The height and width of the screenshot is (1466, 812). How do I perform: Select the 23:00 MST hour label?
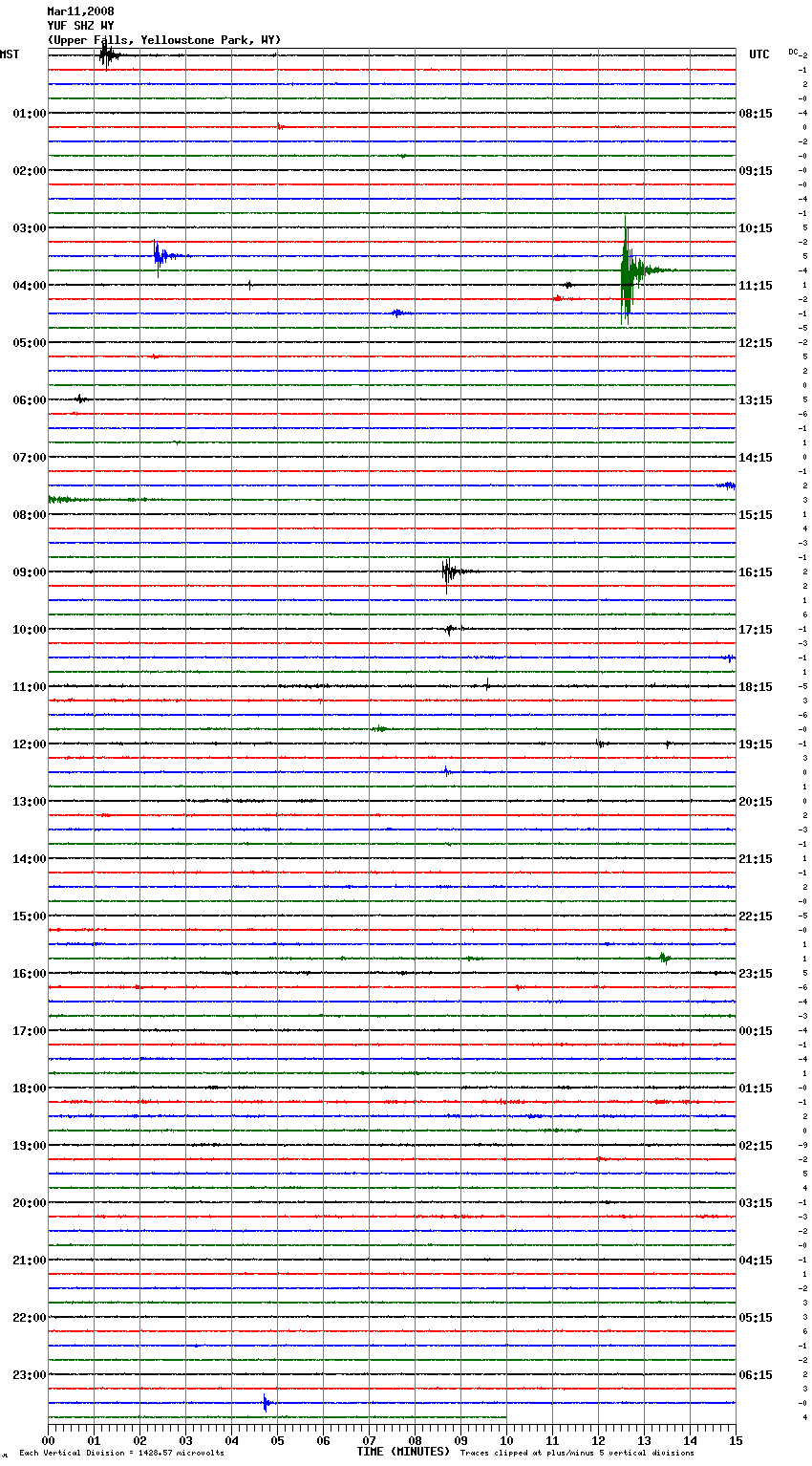(x=29, y=1375)
